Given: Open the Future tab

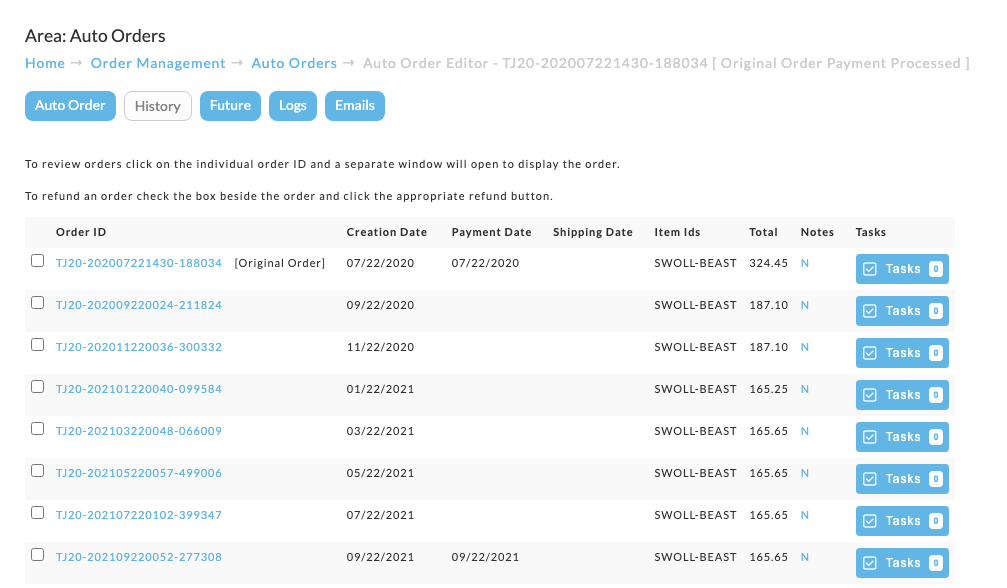Looking at the screenshot, I should (x=230, y=106).
